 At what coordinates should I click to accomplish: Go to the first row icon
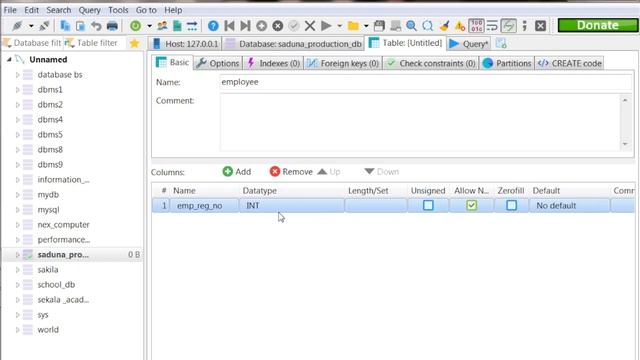pyautogui.click(x=229, y=26)
